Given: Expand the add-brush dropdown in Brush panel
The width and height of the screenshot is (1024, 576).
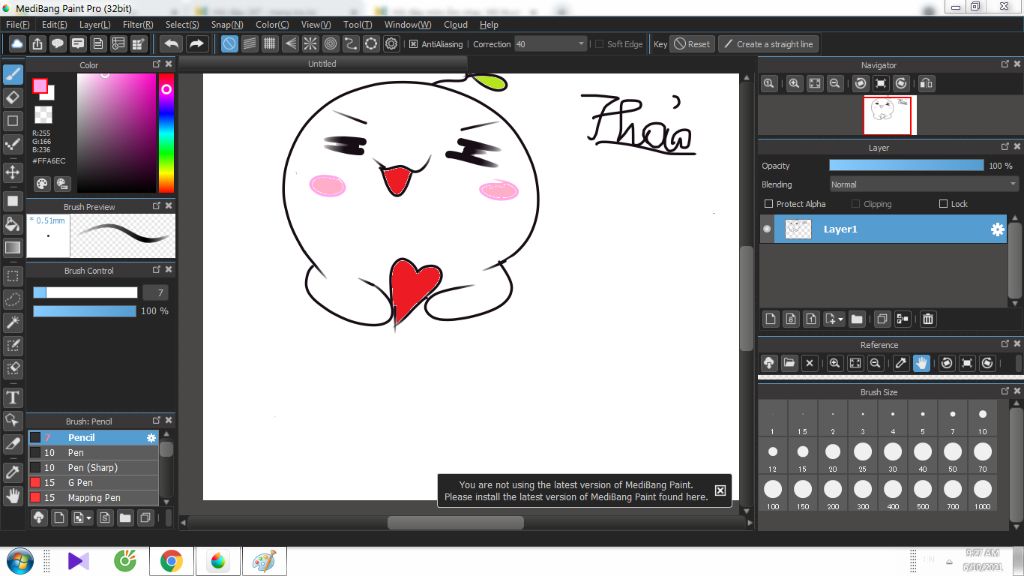Looking at the screenshot, I should 89,519.
